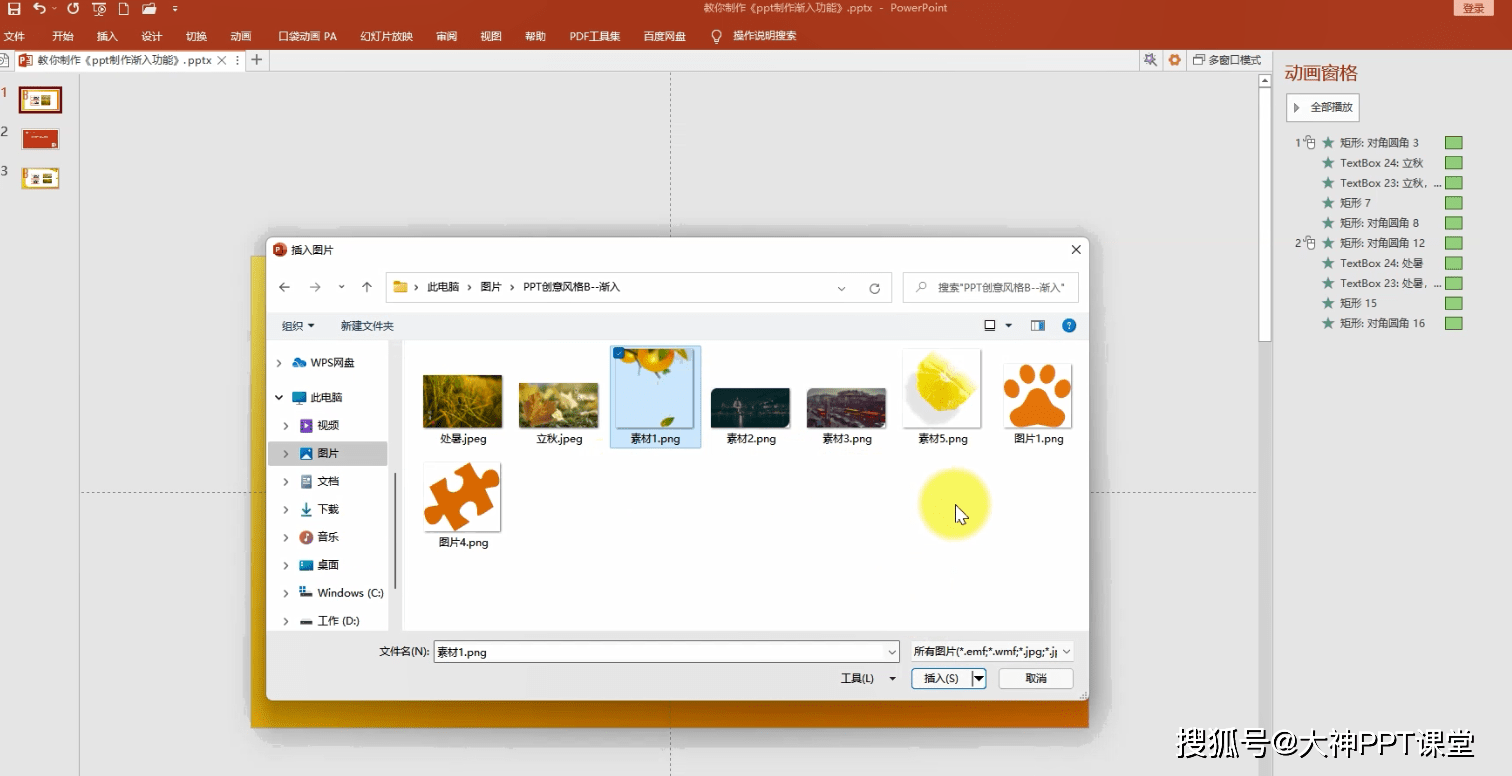Start slideshow from beginning icon

pyautogui.click(x=99, y=9)
